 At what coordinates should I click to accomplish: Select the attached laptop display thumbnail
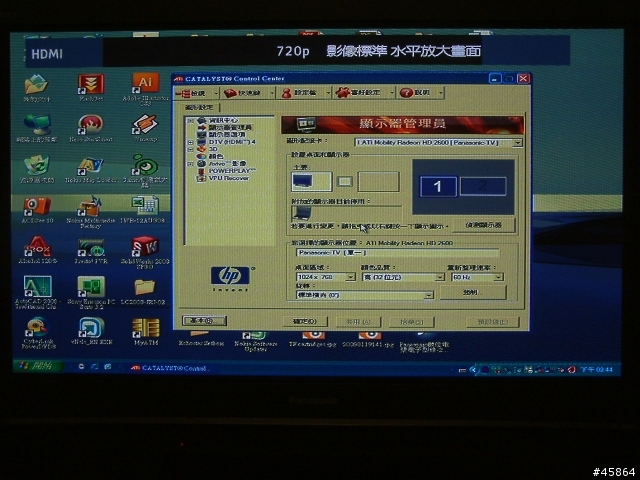(x=301, y=213)
